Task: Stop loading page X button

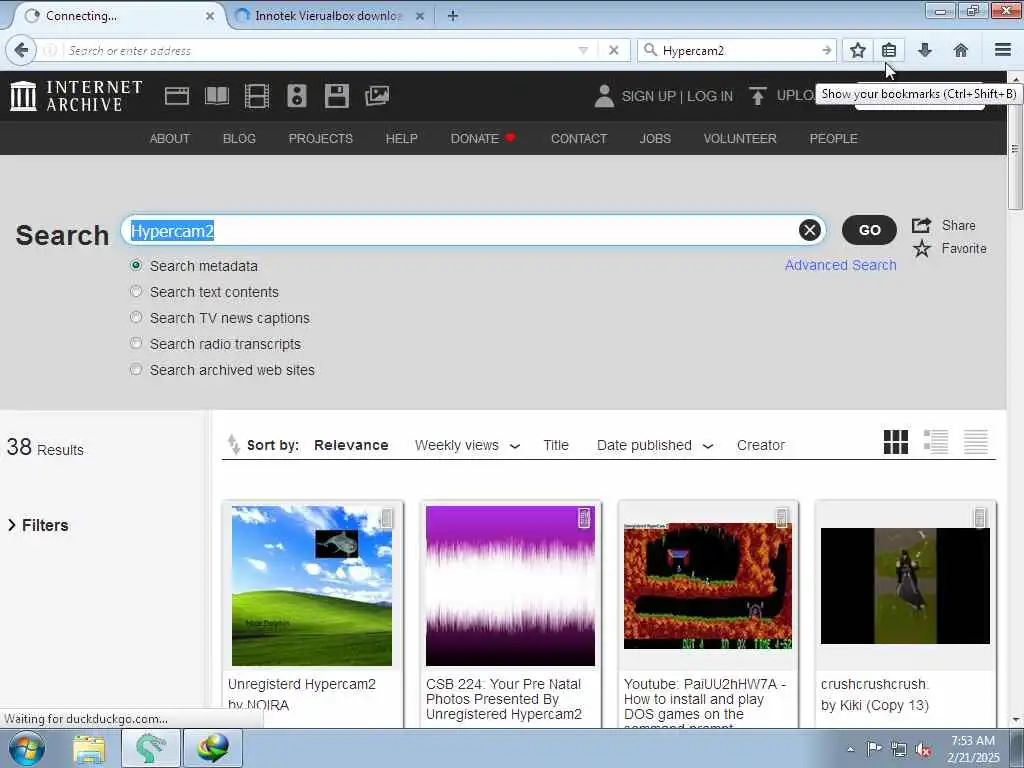Action: pos(614,50)
